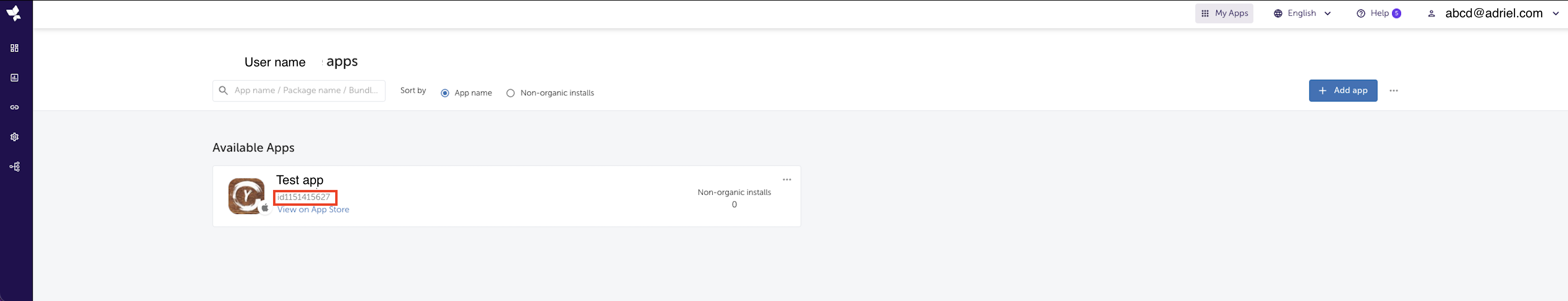Open the link management icon in sidebar
Viewport: 1568px width, 301px height.
point(14,108)
